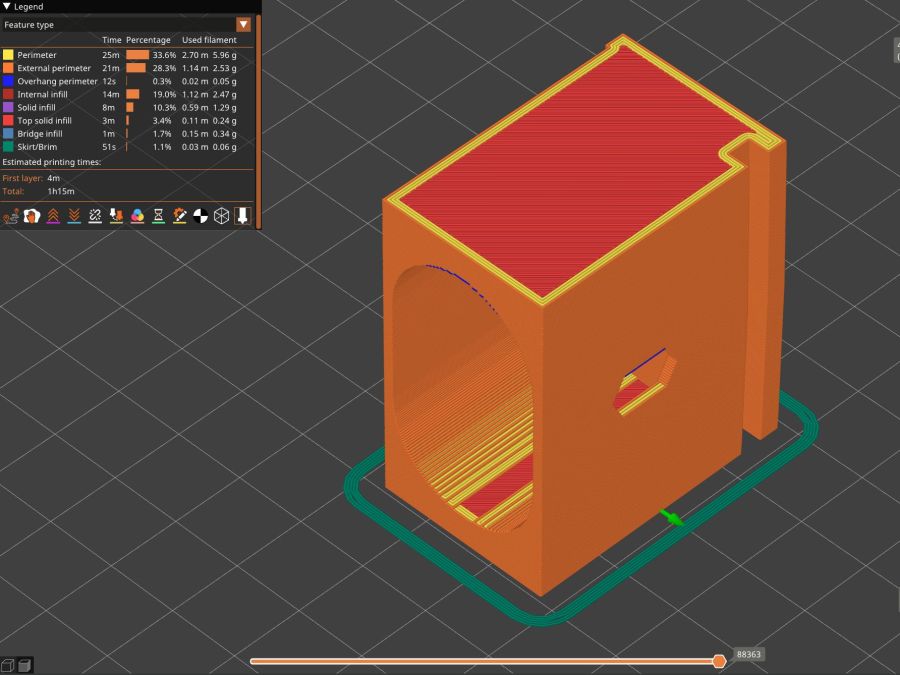Open the Feature type view selector

pyautogui.click(x=120, y=24)
